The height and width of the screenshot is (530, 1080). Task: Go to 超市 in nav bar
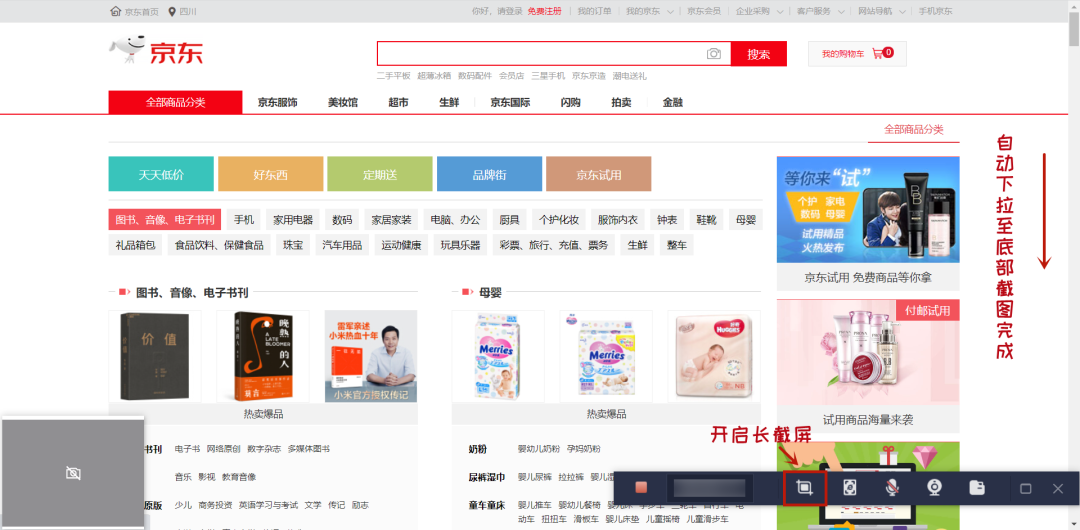coord(398,103)
